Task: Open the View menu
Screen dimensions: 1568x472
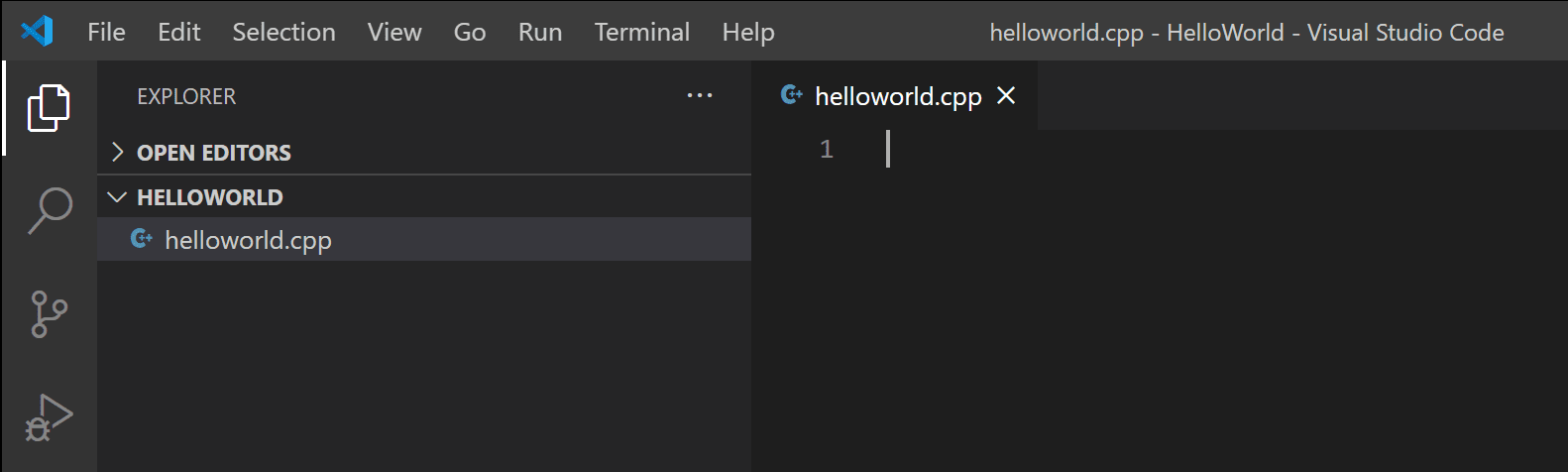Action: pos(393,33)
